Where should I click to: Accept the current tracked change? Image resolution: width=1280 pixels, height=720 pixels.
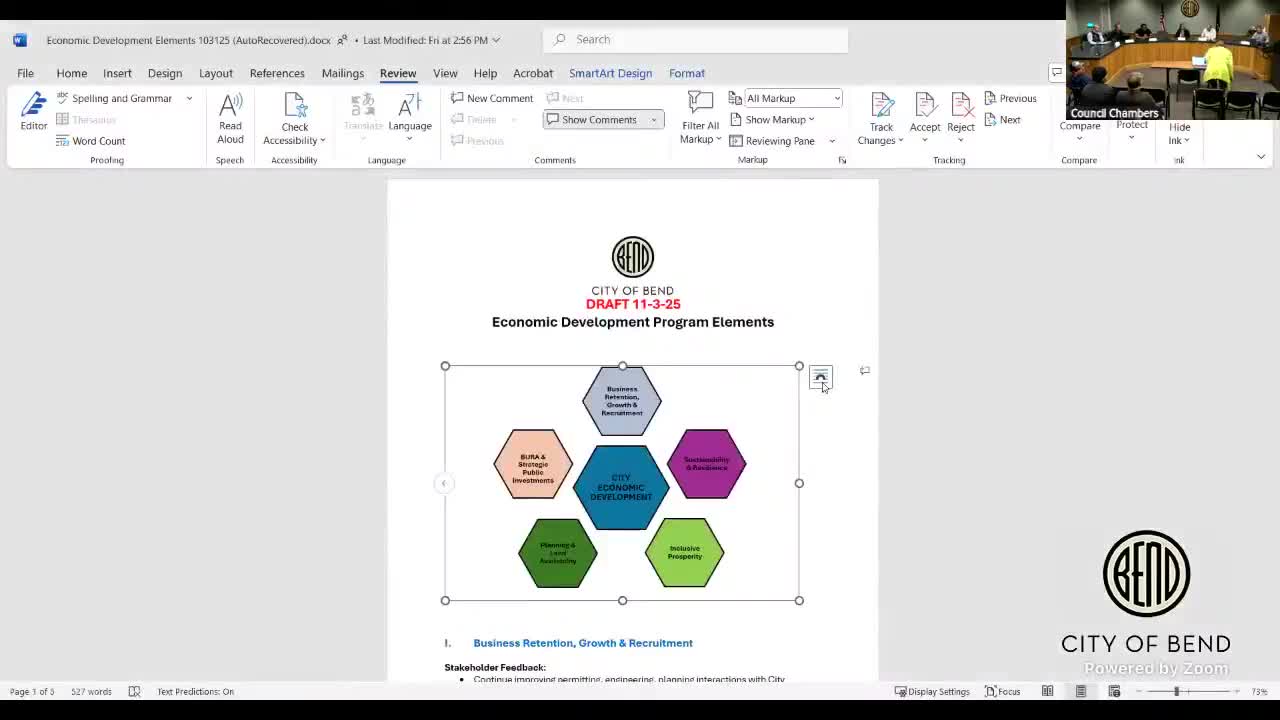(924, 110)
